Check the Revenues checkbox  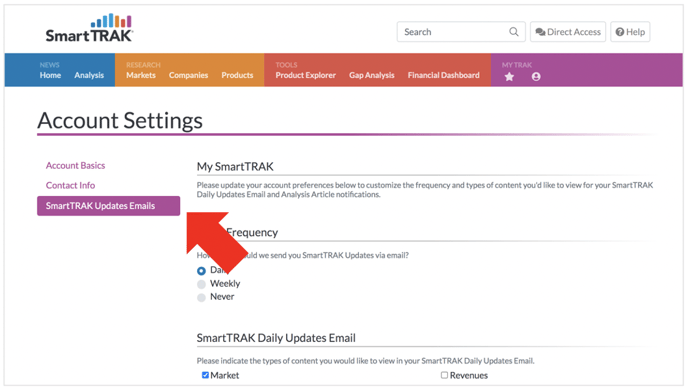pyautogui.click(x=444, y=375)
